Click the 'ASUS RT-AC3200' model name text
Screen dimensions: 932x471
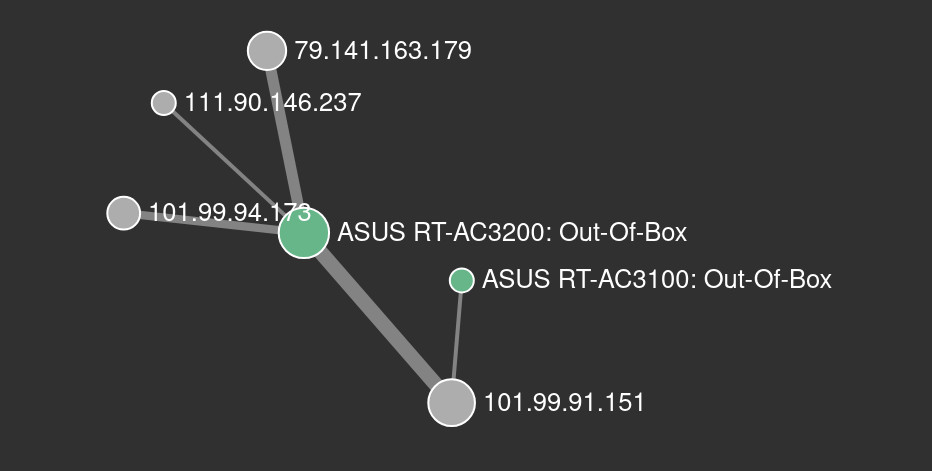click(437, 232)
